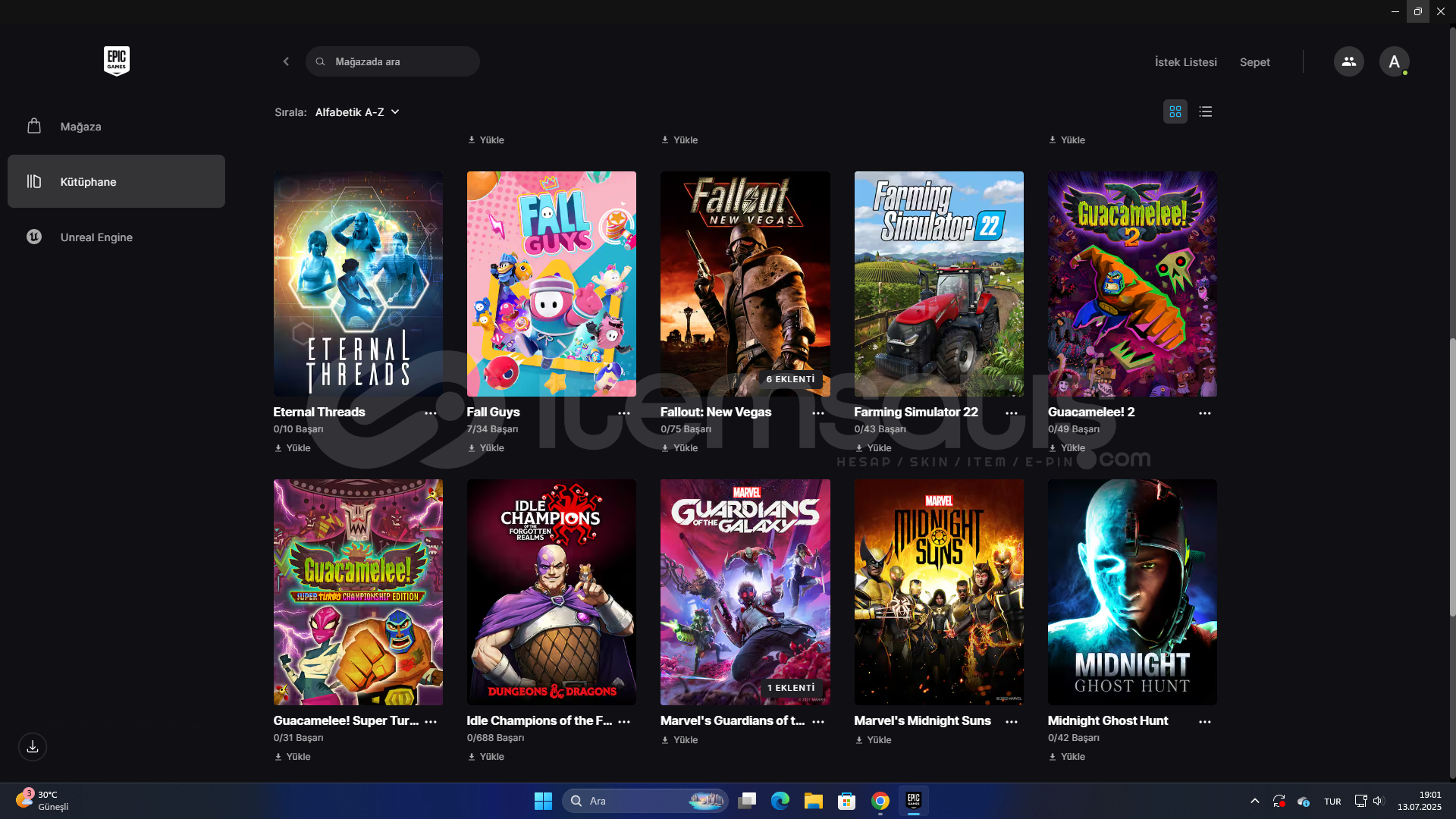
Task: Open the options menu for Fallout: New Vegas
Action: (x=818, y=413)
